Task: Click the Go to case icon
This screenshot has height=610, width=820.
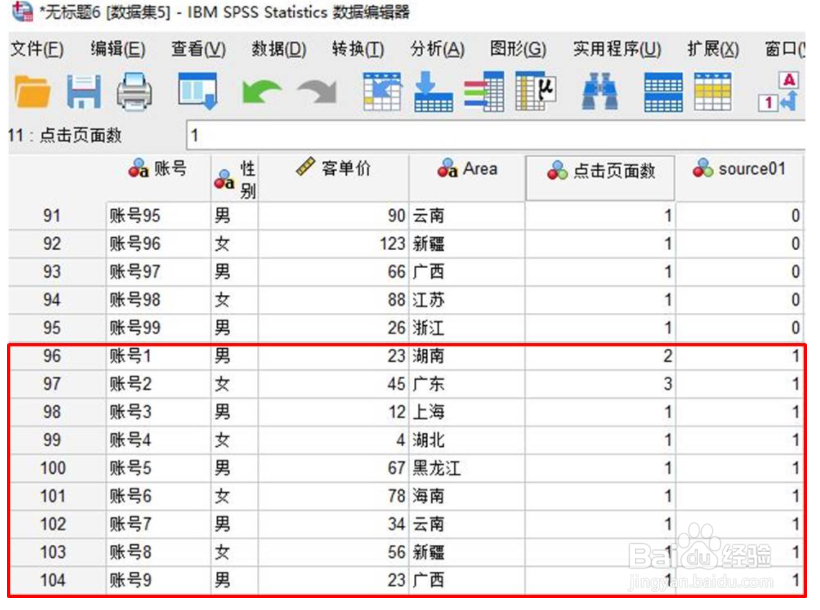Action: click(382, 92)
